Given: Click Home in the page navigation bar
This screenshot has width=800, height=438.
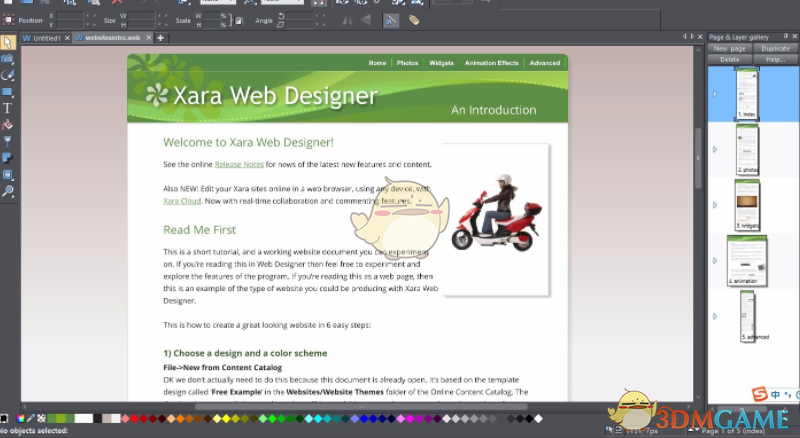Looking at the screenshot, I should pos(377,63).
